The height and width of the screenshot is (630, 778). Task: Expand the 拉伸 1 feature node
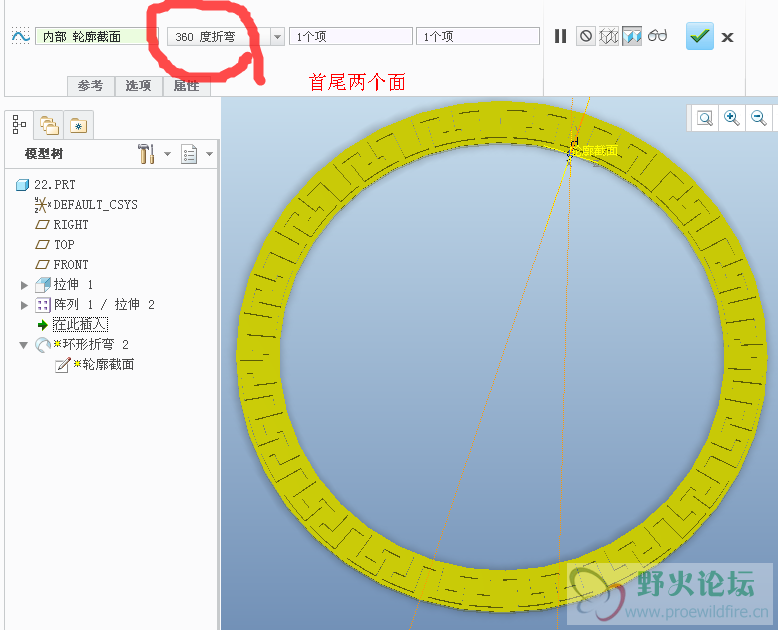pyautogui.click(x=24, y=285)
